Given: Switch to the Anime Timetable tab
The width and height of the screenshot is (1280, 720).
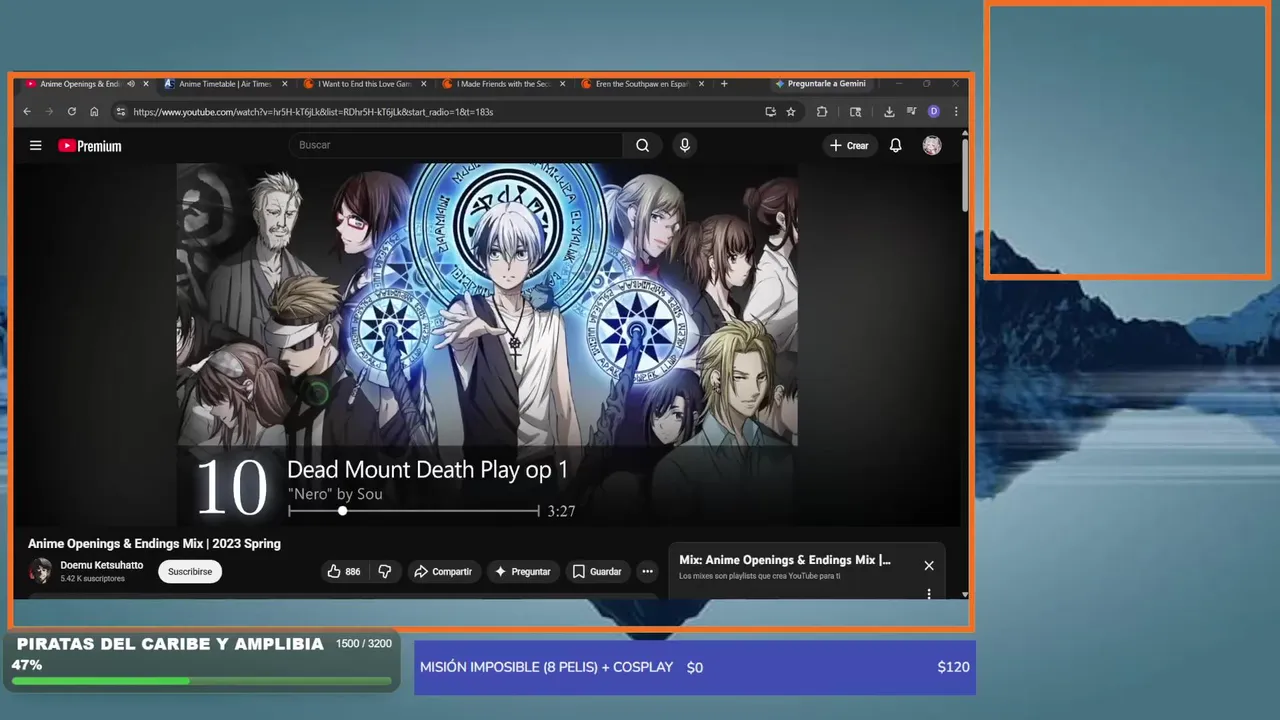Looking at the screenshot, I should [225, 84].
